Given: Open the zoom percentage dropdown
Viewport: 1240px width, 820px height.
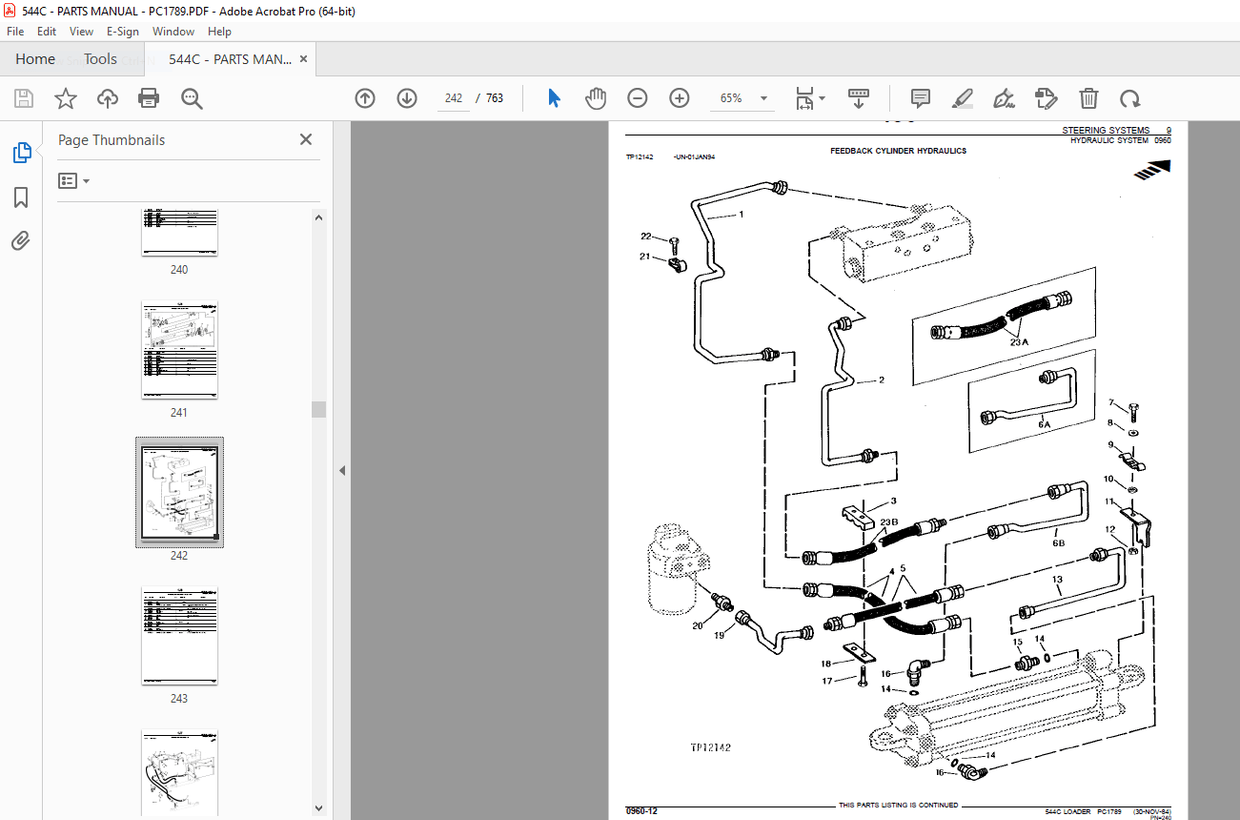Looking at the screenshot, I should tap(762, 98).
